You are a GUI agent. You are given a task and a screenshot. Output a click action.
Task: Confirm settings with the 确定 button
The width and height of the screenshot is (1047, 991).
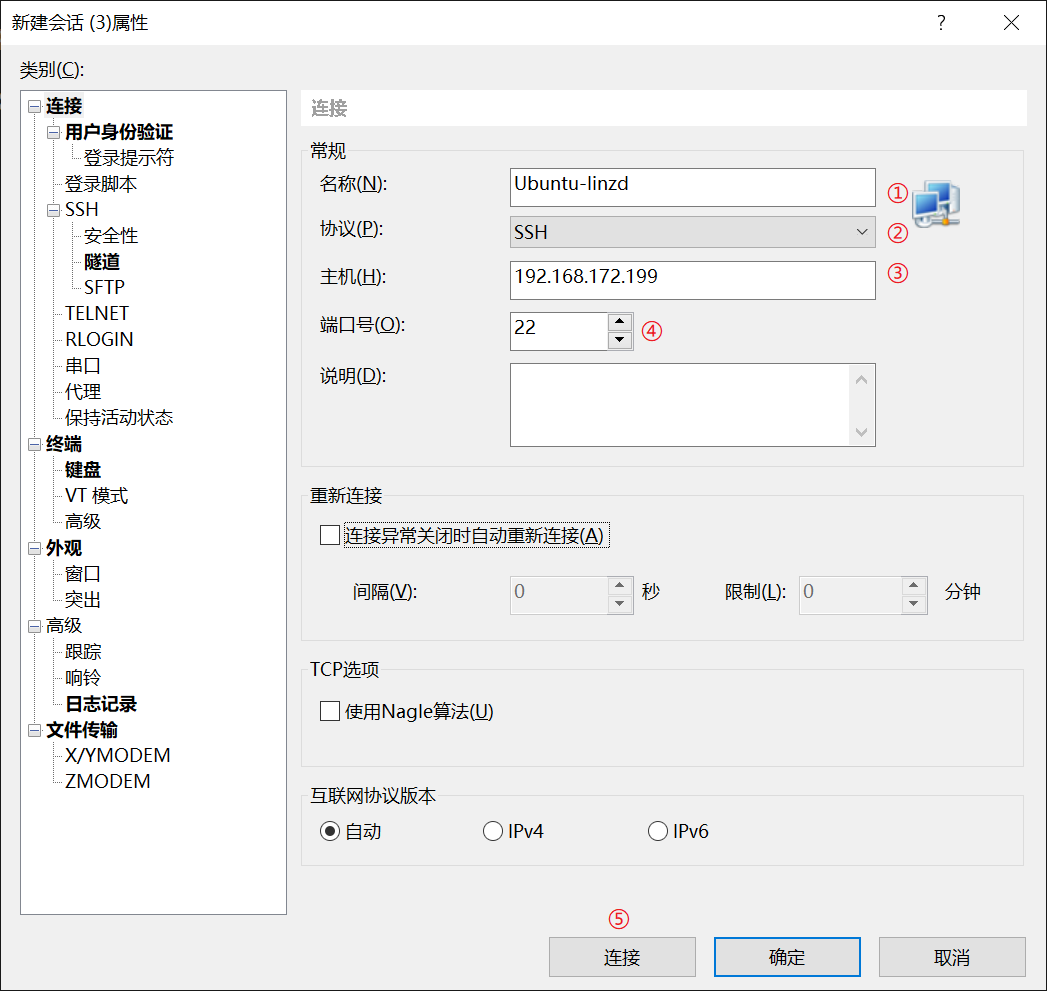point(786,957)
